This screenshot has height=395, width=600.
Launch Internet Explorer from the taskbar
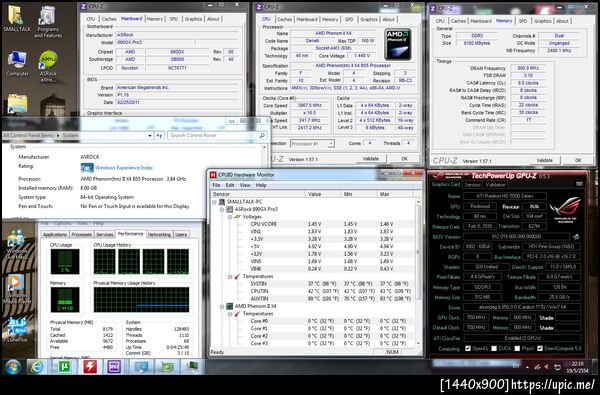click(x=37, y=367)
